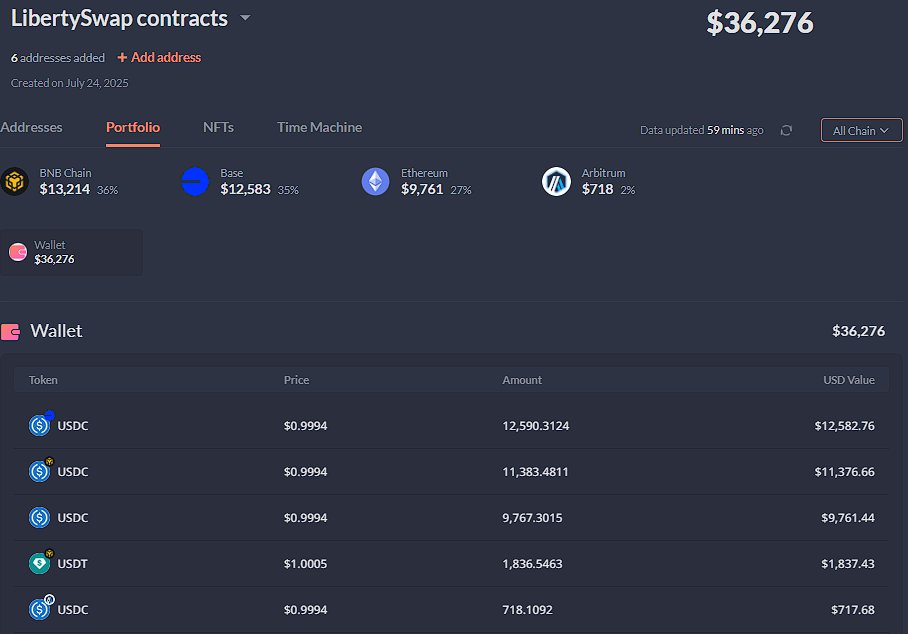Click the amount 718.1092
908x634 pixels.
point(528,610)
